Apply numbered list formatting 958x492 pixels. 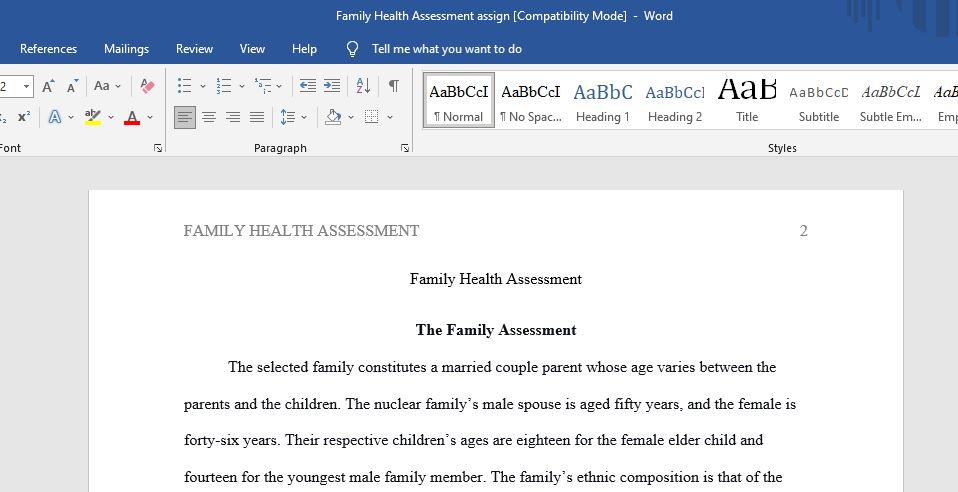pyautogui.click(x=224, y=86)
